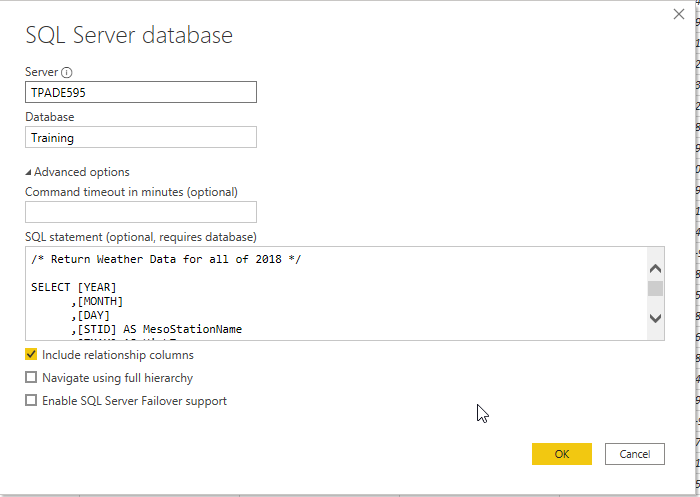The height and width of the screenshot is (497, 700).
Task: Click the 'SELECT [YEAR]' line
Action: pyautogui.click(x=73, y=287)
